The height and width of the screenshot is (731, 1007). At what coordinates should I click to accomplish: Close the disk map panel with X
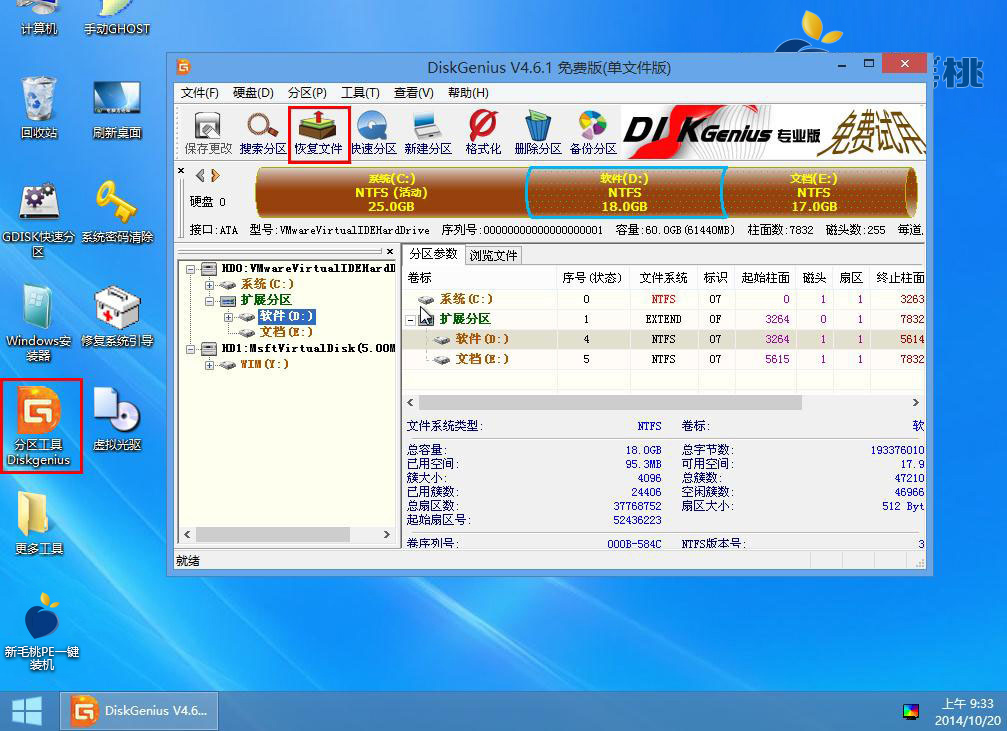click(x=181, y=171)
